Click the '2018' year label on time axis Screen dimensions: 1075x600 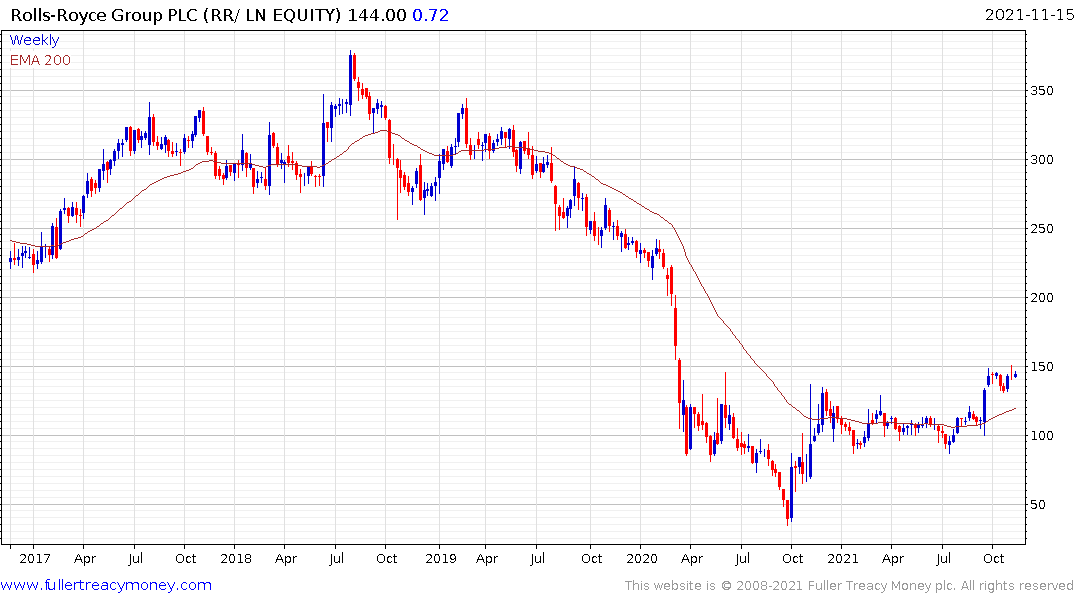(236, 558)
